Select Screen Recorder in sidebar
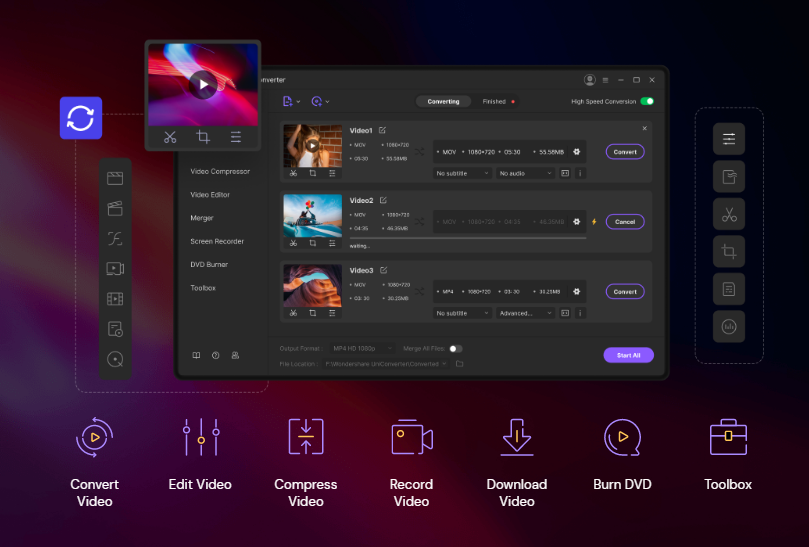 (217, 241)
